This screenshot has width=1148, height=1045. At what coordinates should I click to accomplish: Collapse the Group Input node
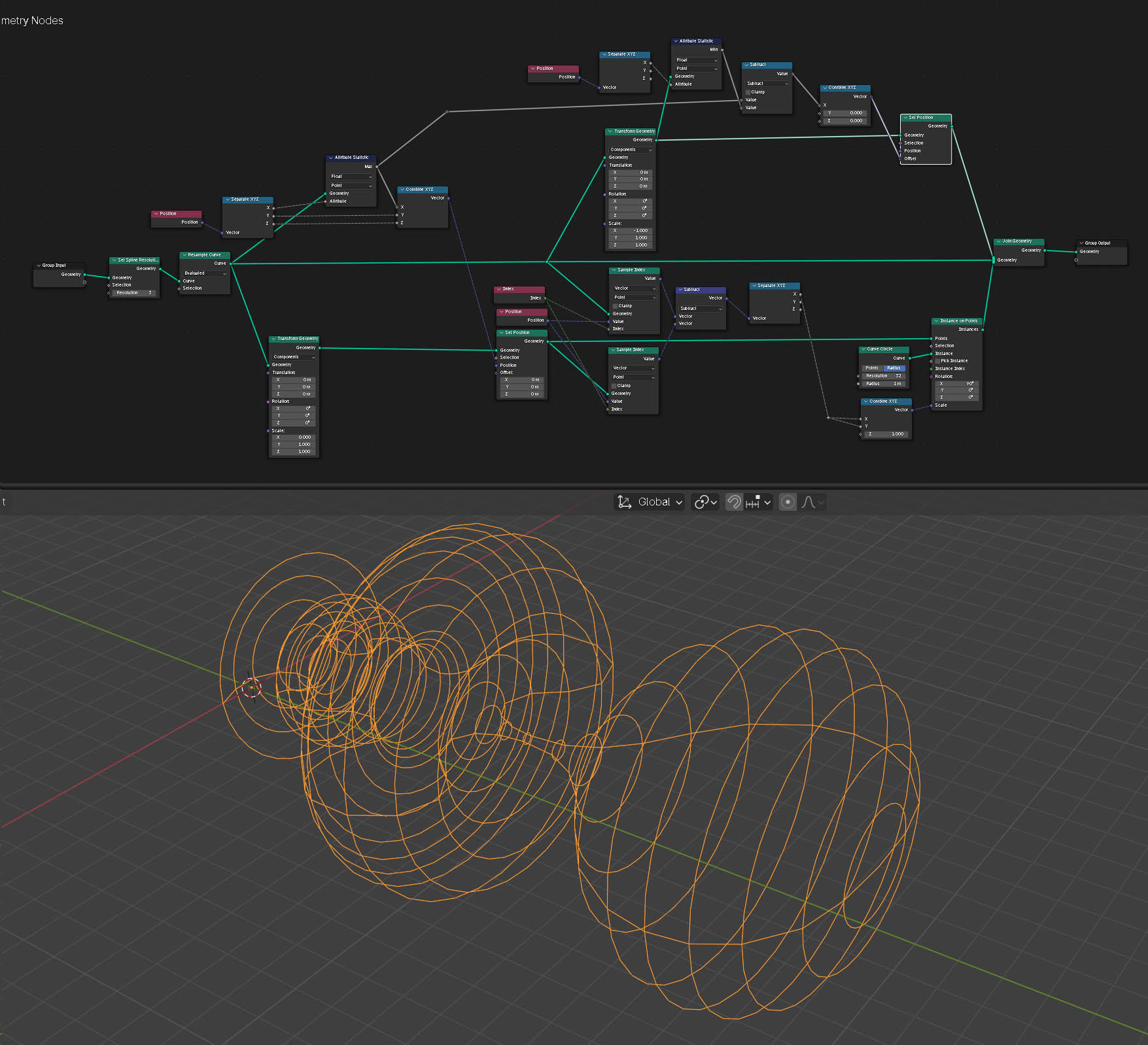pos(39,266)
